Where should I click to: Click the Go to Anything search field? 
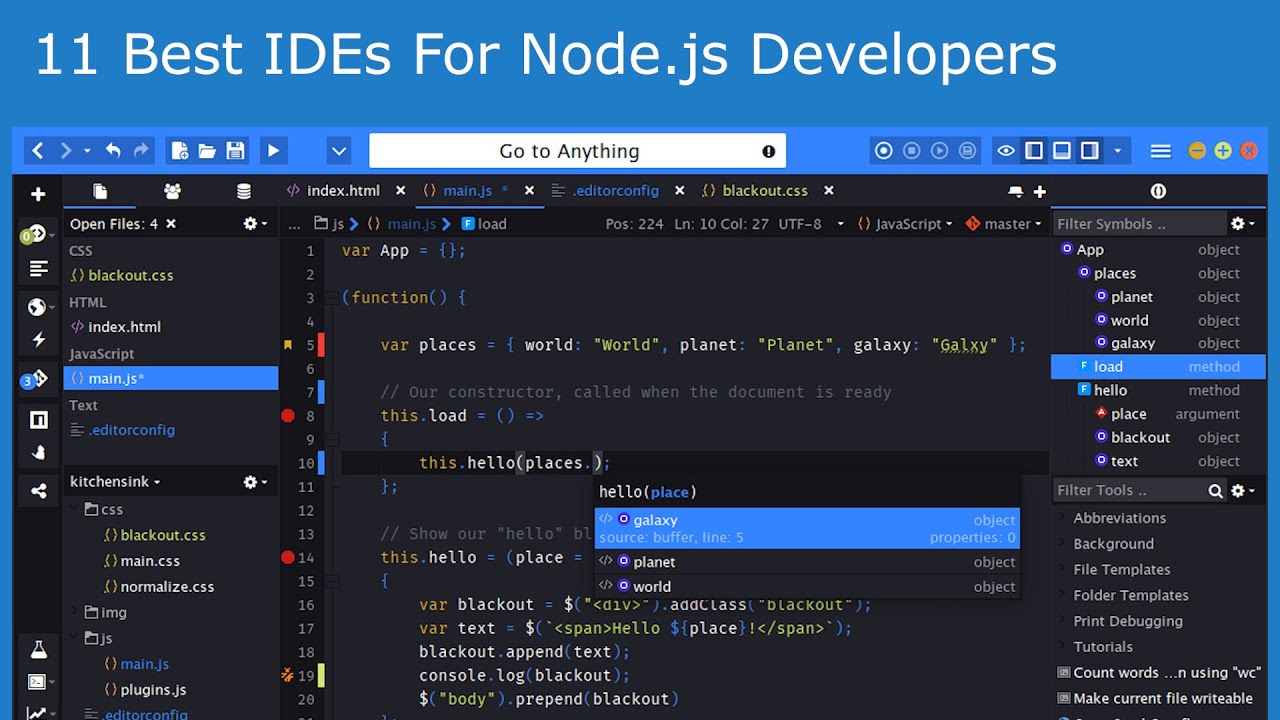click(x=577, y=151)
